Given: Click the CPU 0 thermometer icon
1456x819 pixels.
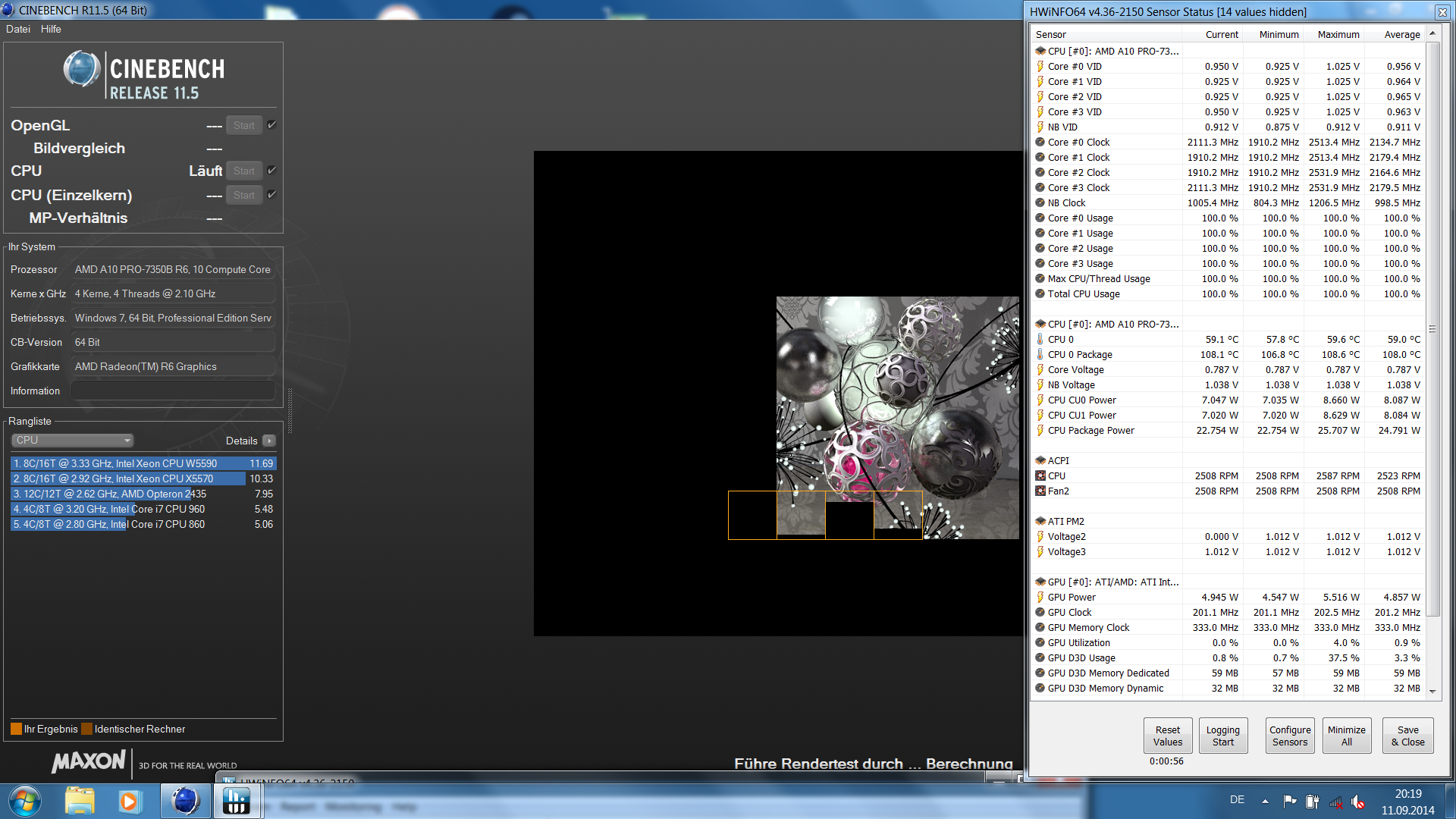Looking at the screenshot, I should 1040,340.
